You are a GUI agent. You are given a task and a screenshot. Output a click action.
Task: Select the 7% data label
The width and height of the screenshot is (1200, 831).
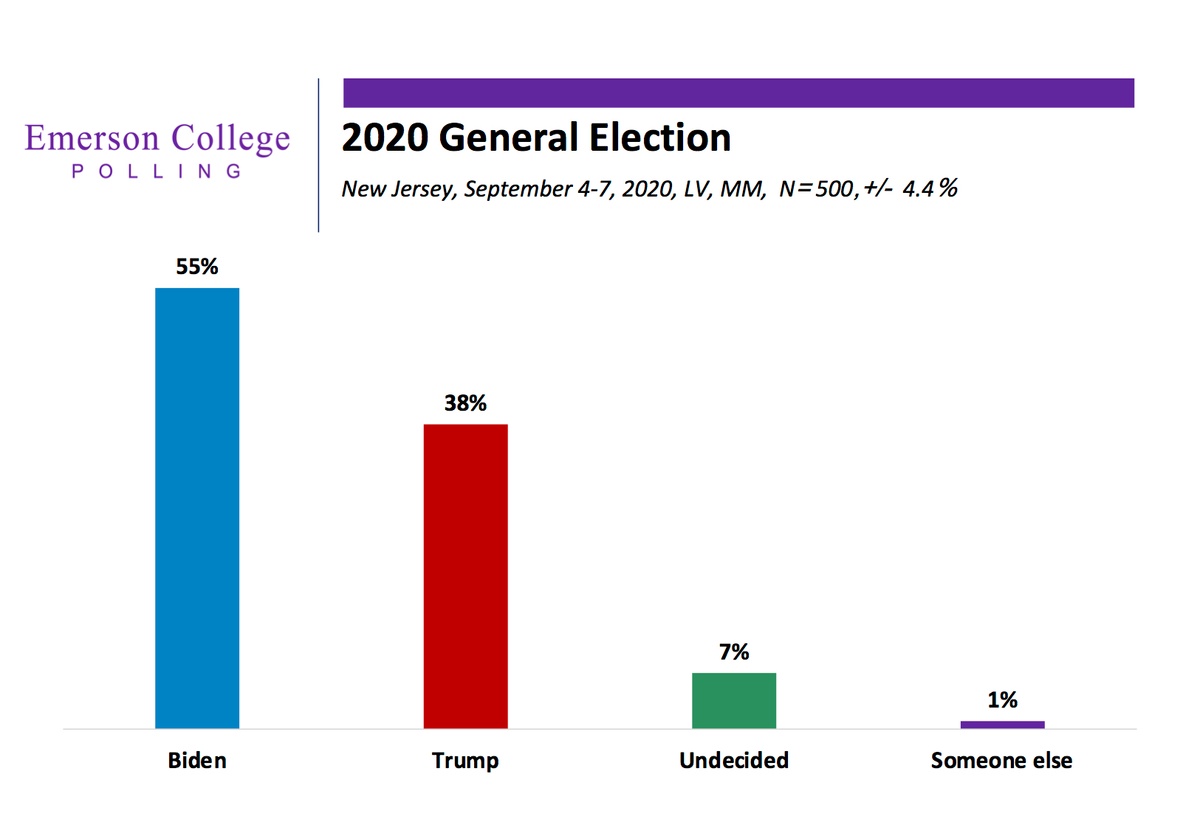[x=734, y=653]
